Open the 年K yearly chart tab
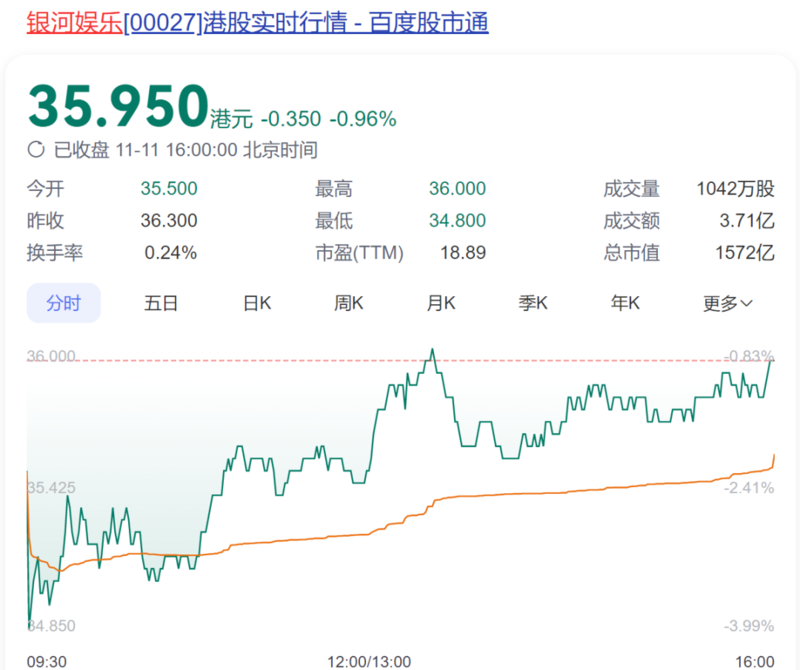 [x=626, y=303]
